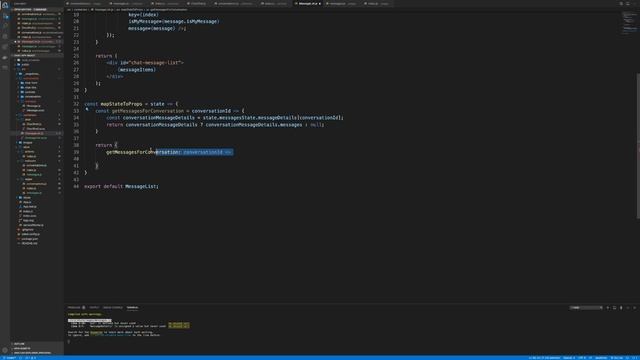Image resolution: width=640 pixels, height=360 pixels.
Task: Switch to the OUTPUT panel tab
Action: 94,307
